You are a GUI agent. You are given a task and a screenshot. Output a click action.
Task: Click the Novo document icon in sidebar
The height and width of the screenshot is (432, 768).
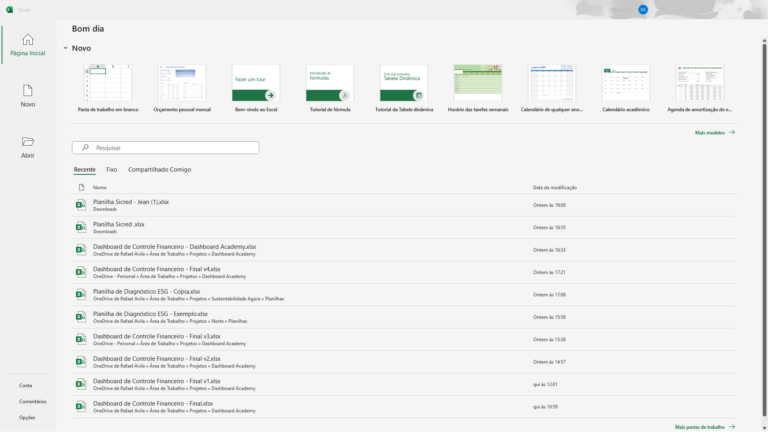(28, 90)
